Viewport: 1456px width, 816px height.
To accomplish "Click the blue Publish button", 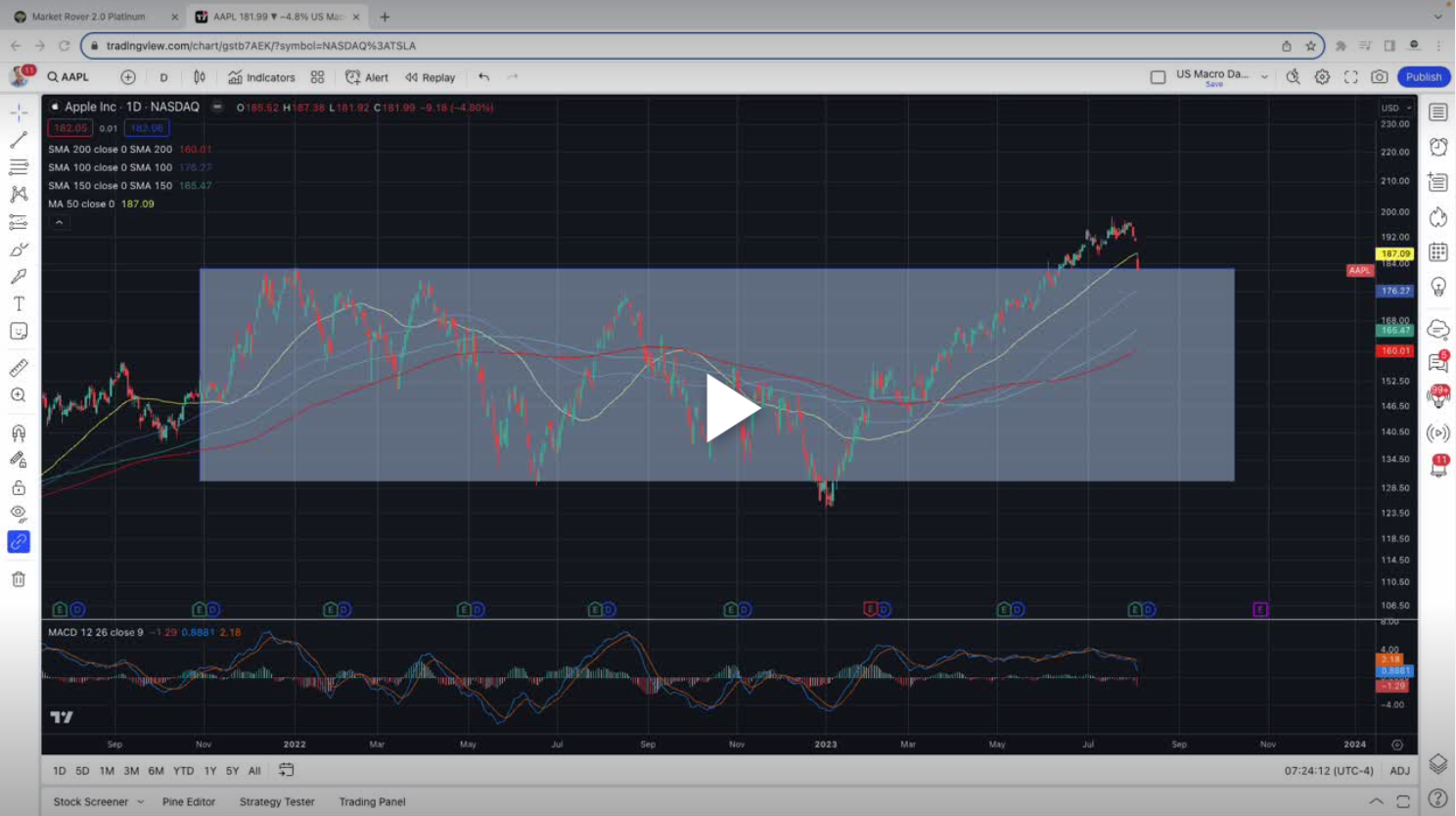I will click(1423, 76).
